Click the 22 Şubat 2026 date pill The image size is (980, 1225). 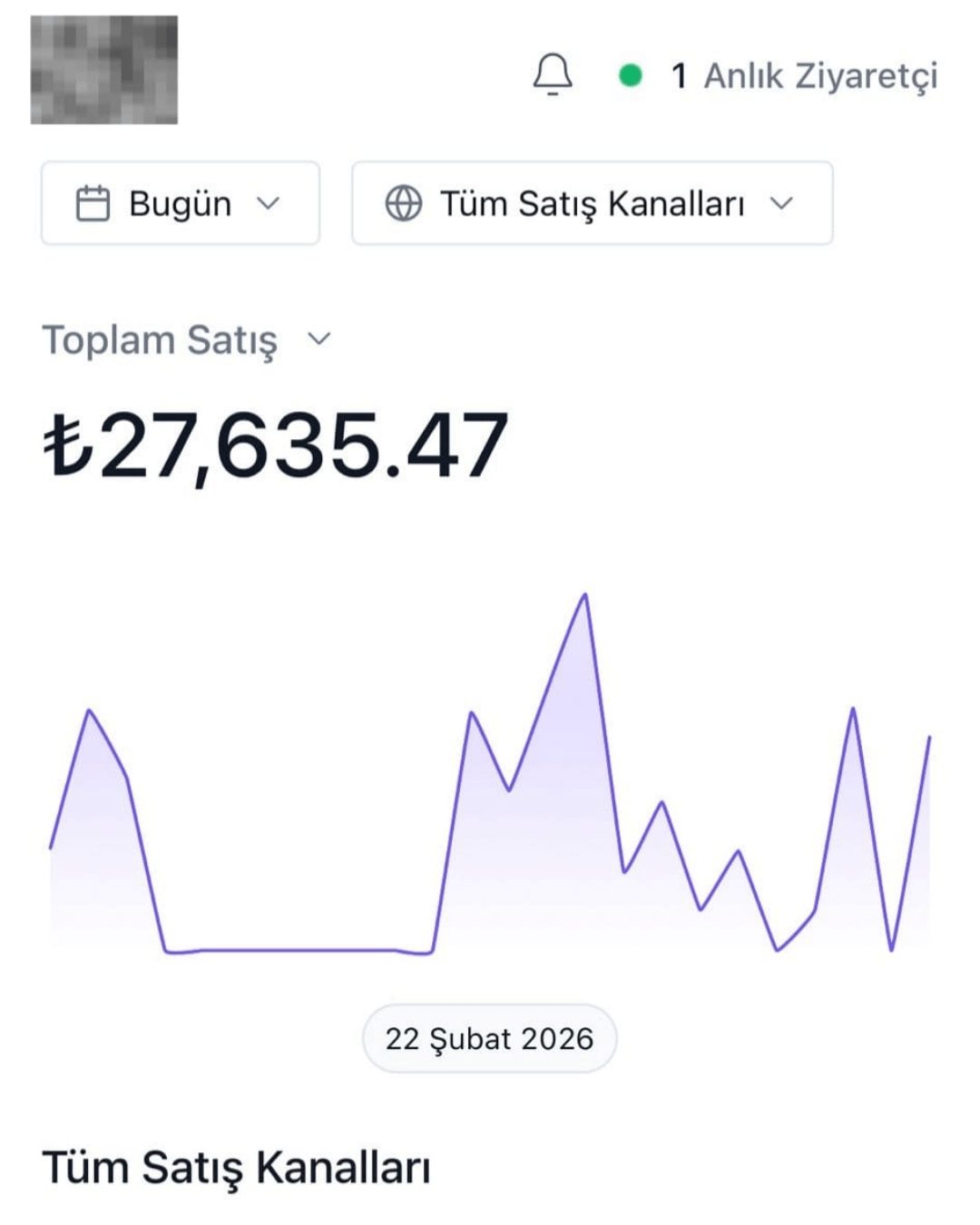click(x=489, y=1038)
